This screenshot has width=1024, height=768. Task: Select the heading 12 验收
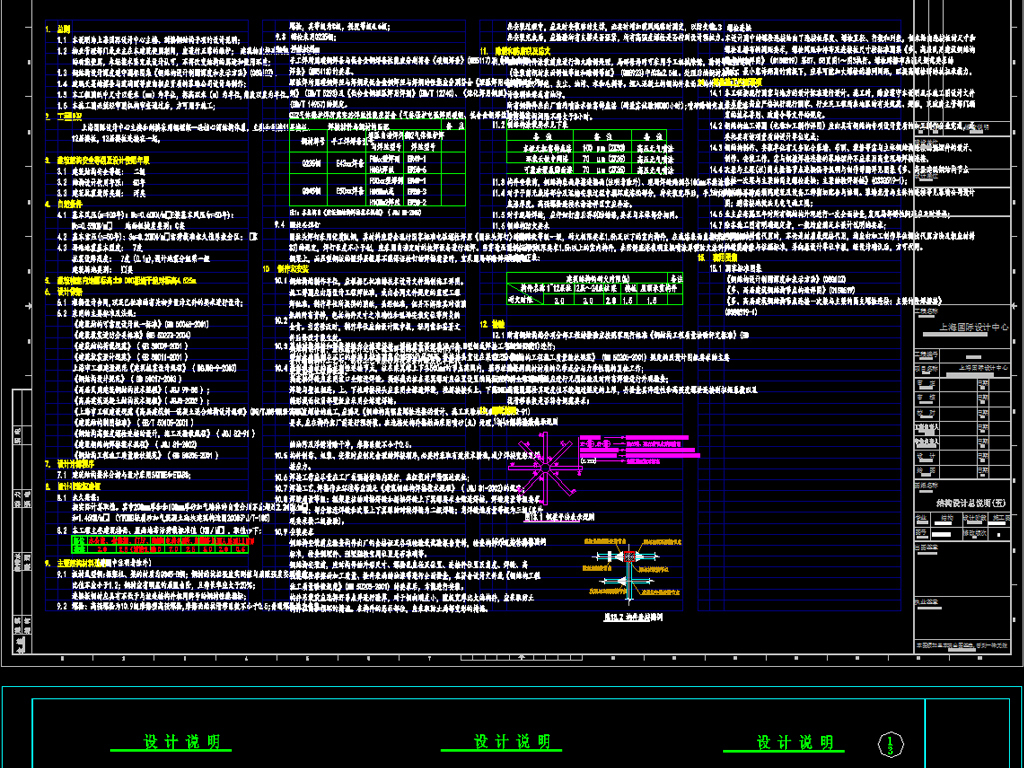[496, 324]
